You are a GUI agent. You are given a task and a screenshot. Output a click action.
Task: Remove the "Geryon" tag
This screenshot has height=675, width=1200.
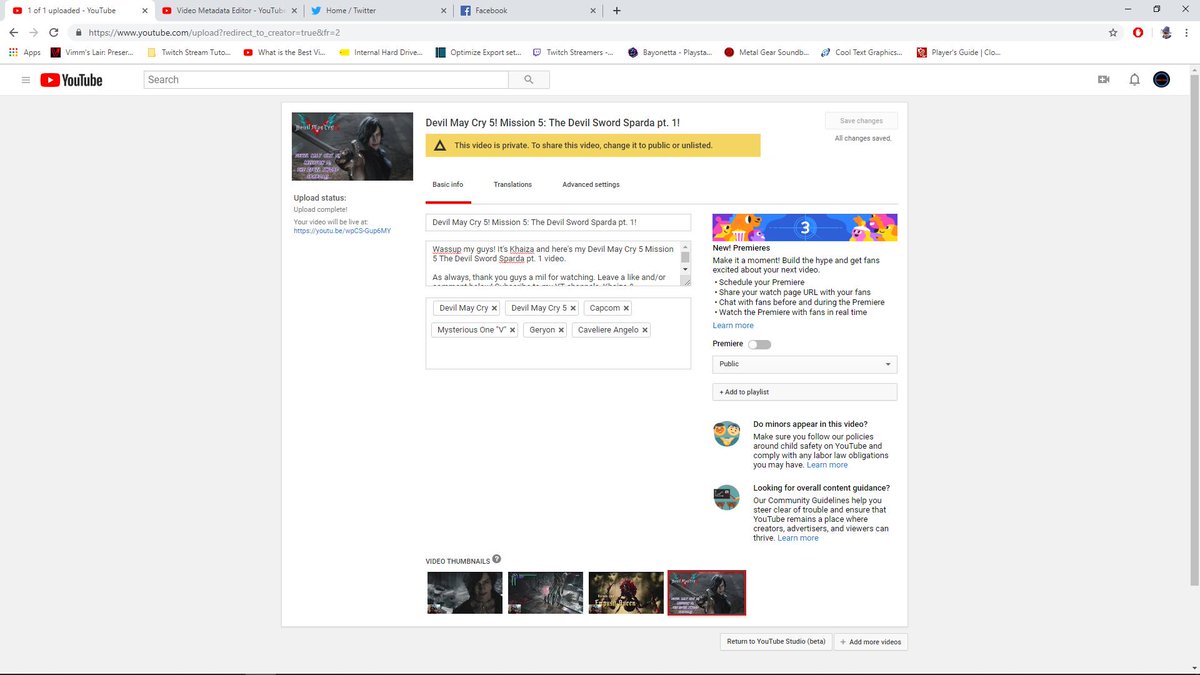pyautogui.click(x=561, y=330)
